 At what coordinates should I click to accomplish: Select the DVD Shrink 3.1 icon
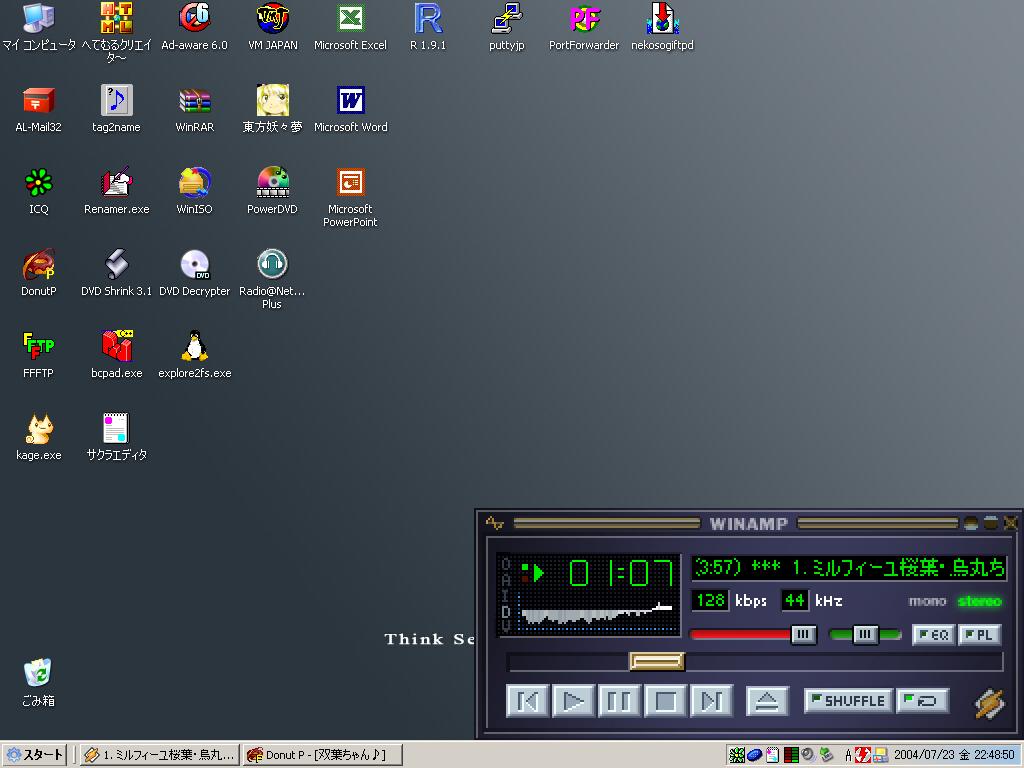tap(116, 273)
